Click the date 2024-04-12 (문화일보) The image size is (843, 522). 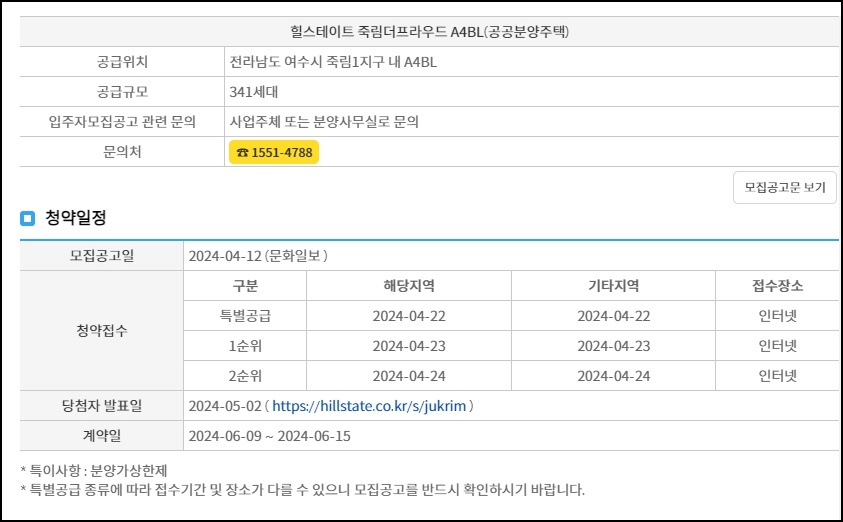pyautogui.click(x=258, y=255)
